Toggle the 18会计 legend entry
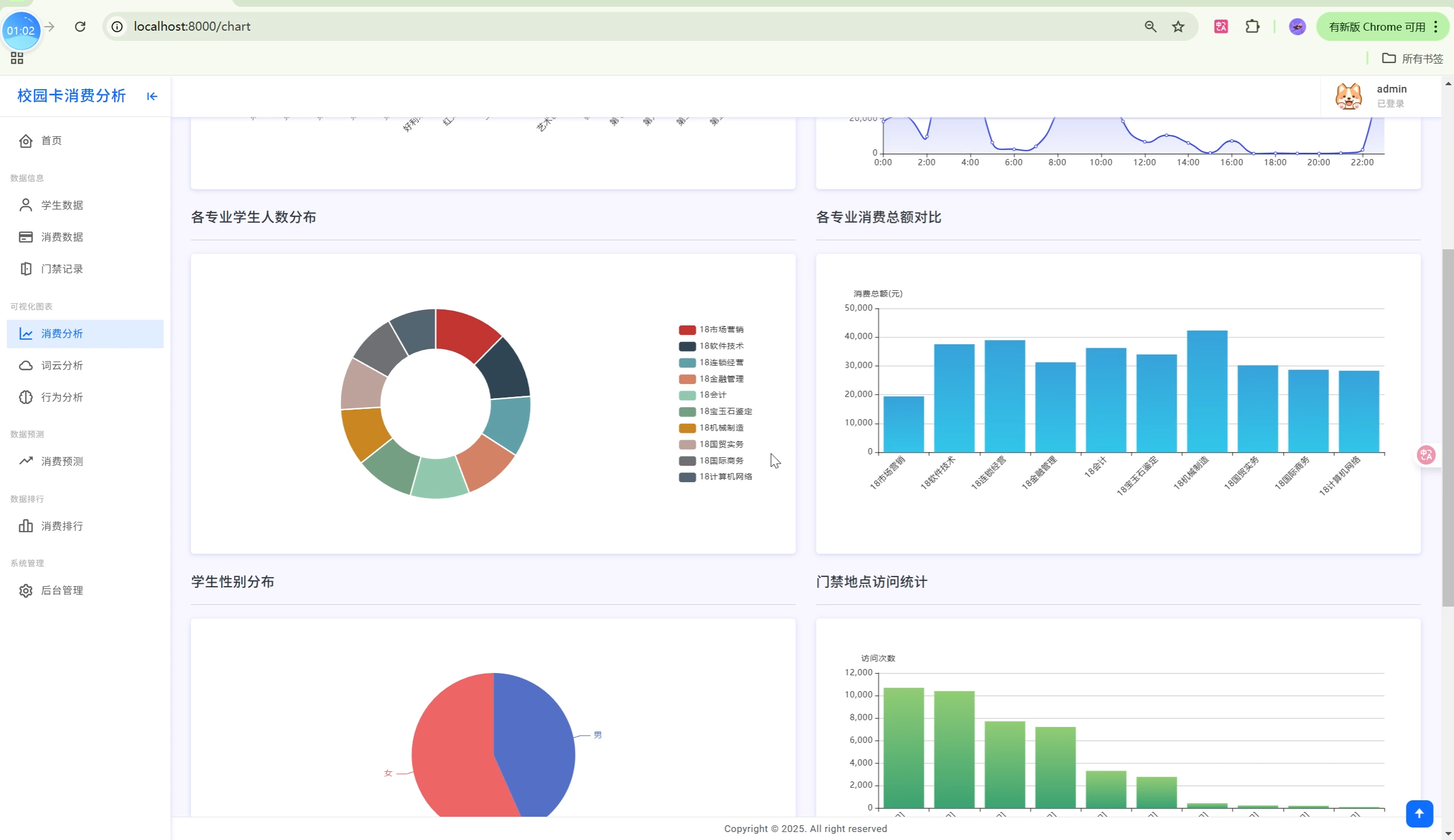This screenshot has height=840, width=1454. click(713, 395)
